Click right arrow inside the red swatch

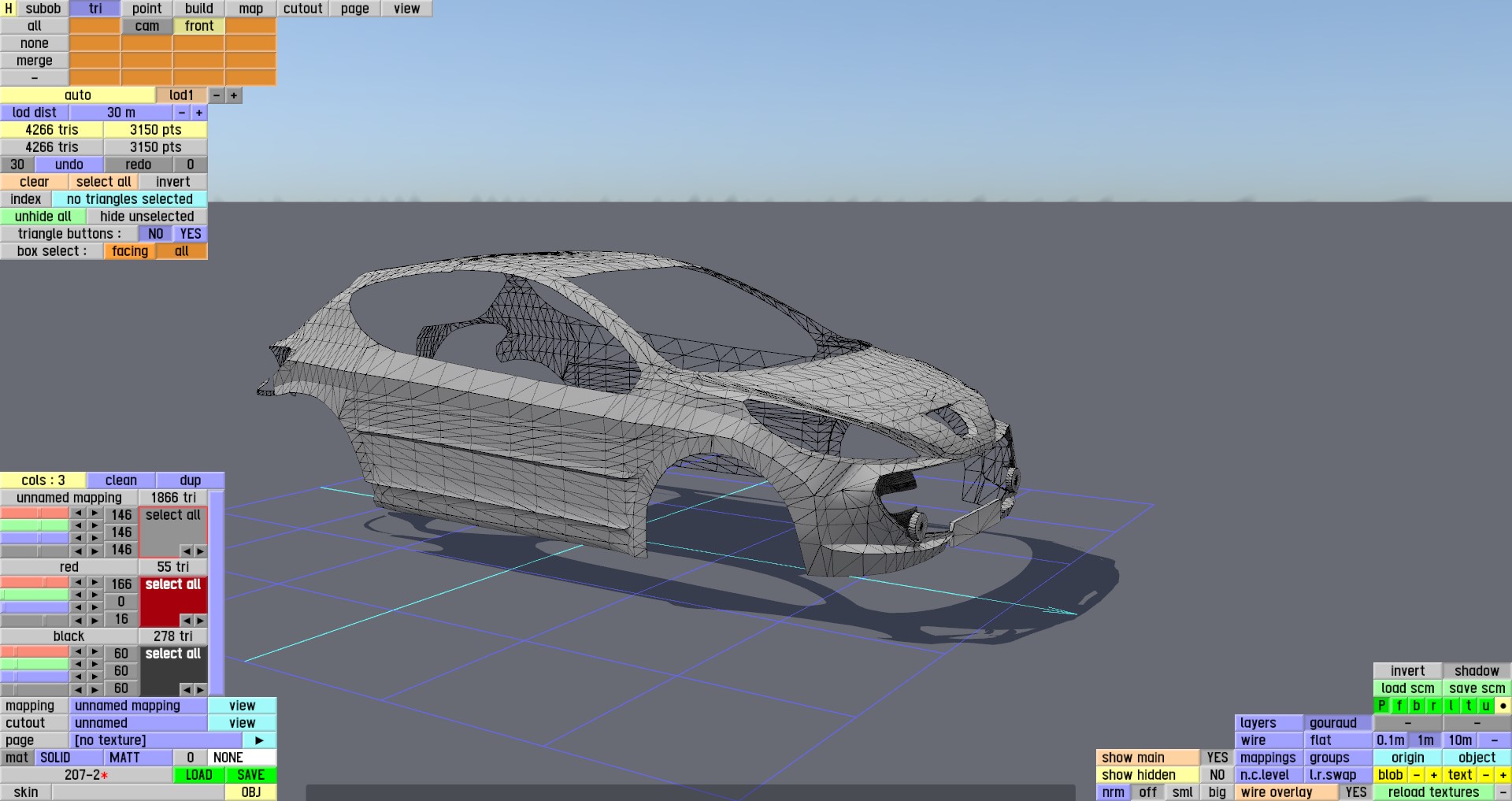[x=200, y=621]
